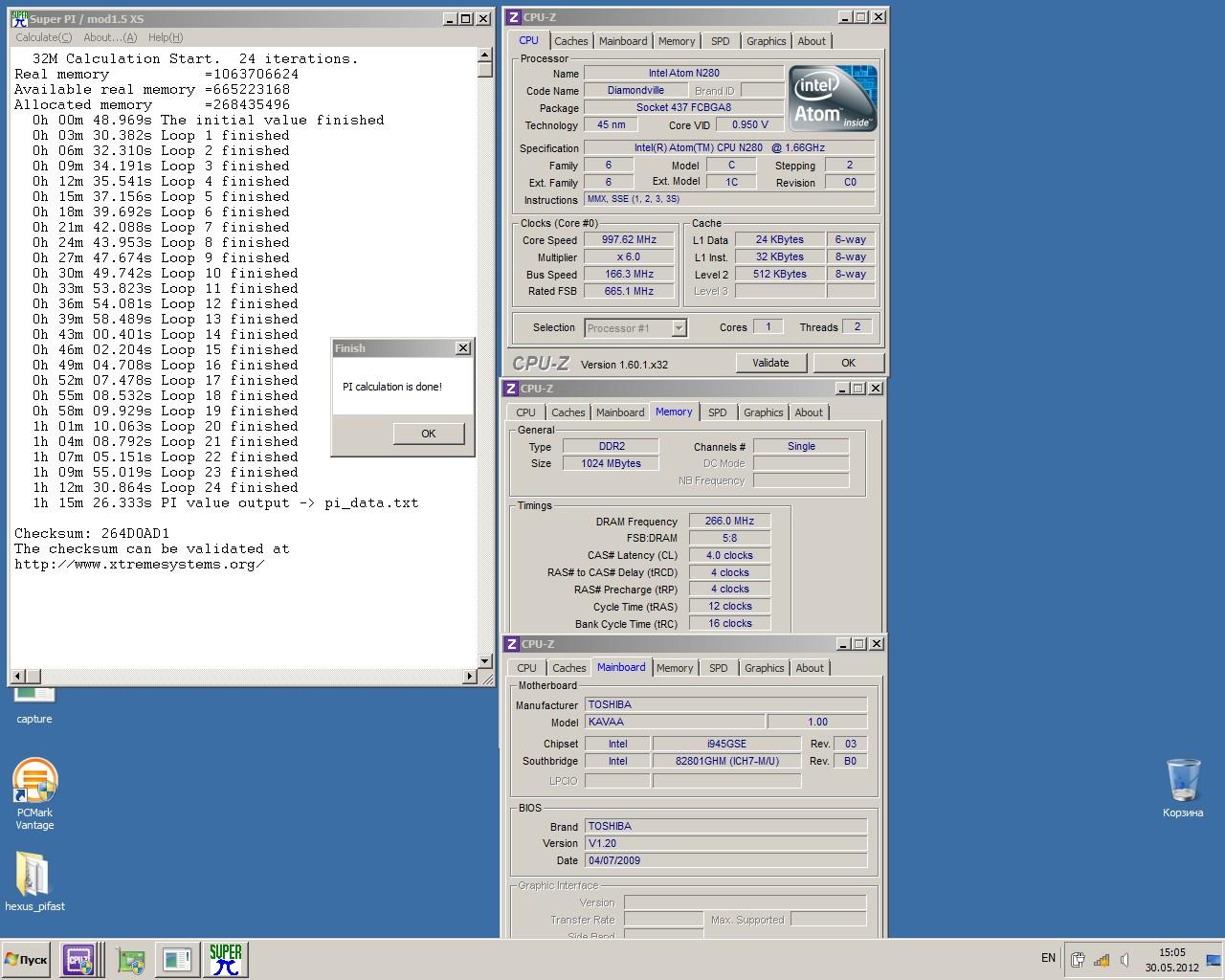Click OK in Finish dialog

(429, 434)
